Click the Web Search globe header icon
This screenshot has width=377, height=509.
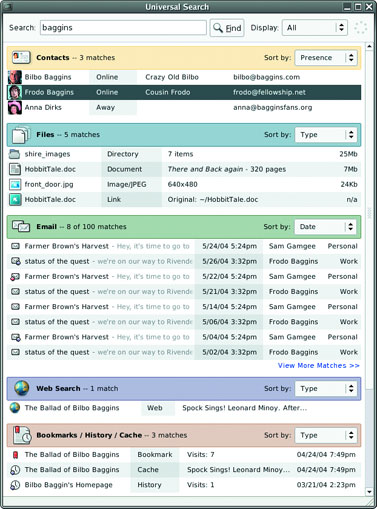pos(22,388)
